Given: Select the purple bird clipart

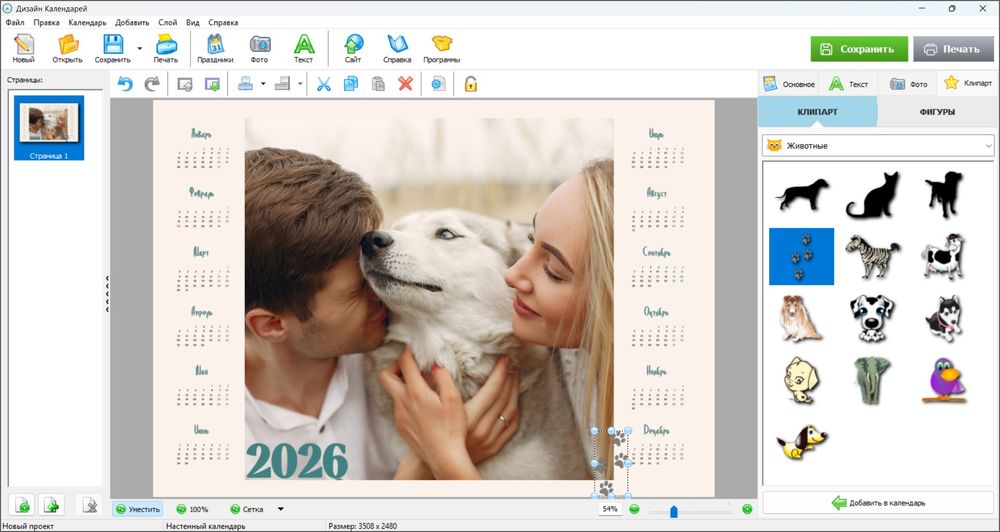Looking at the screenshot, I should click(943, 380).
